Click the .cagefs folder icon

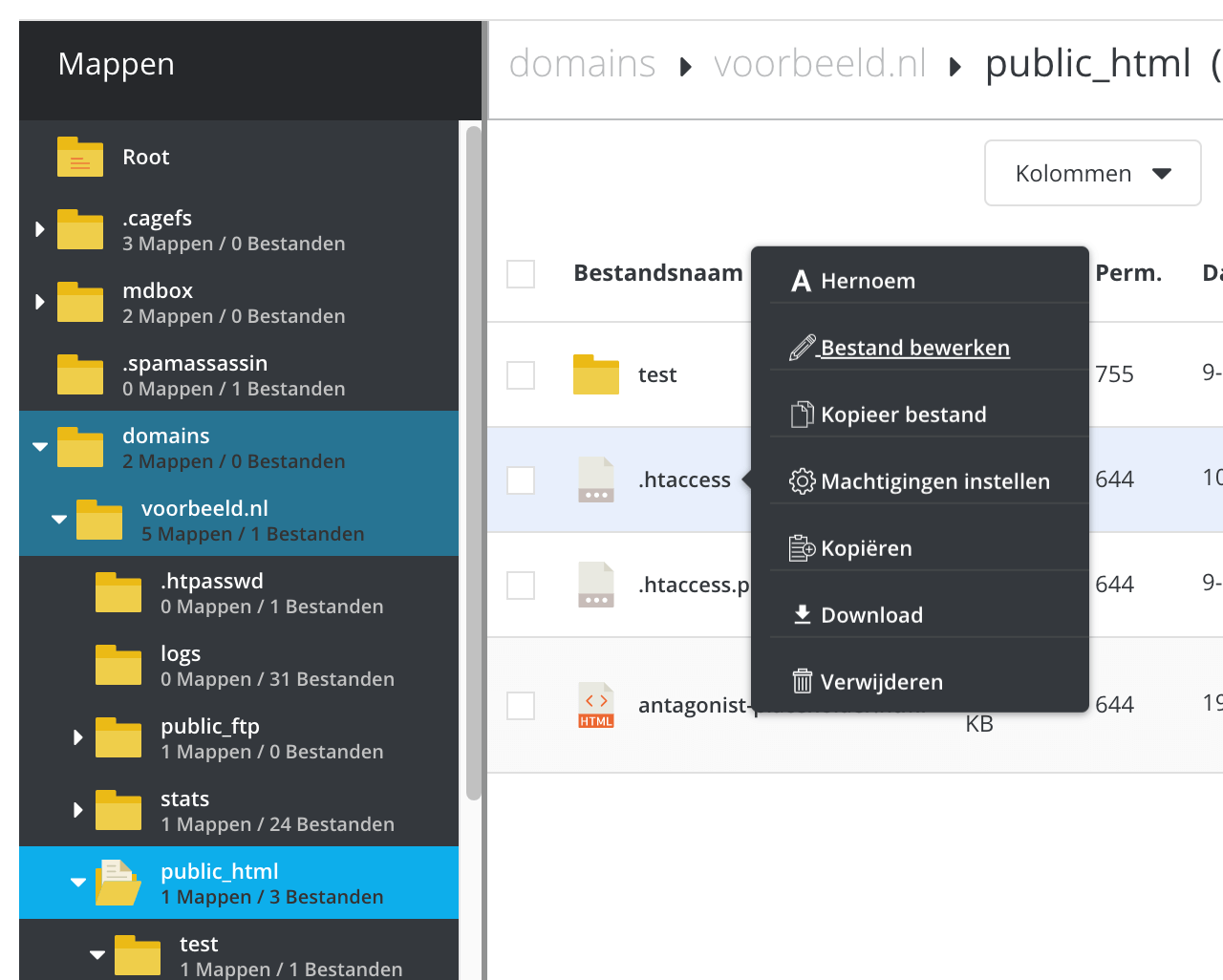click(x=80, y=229)
